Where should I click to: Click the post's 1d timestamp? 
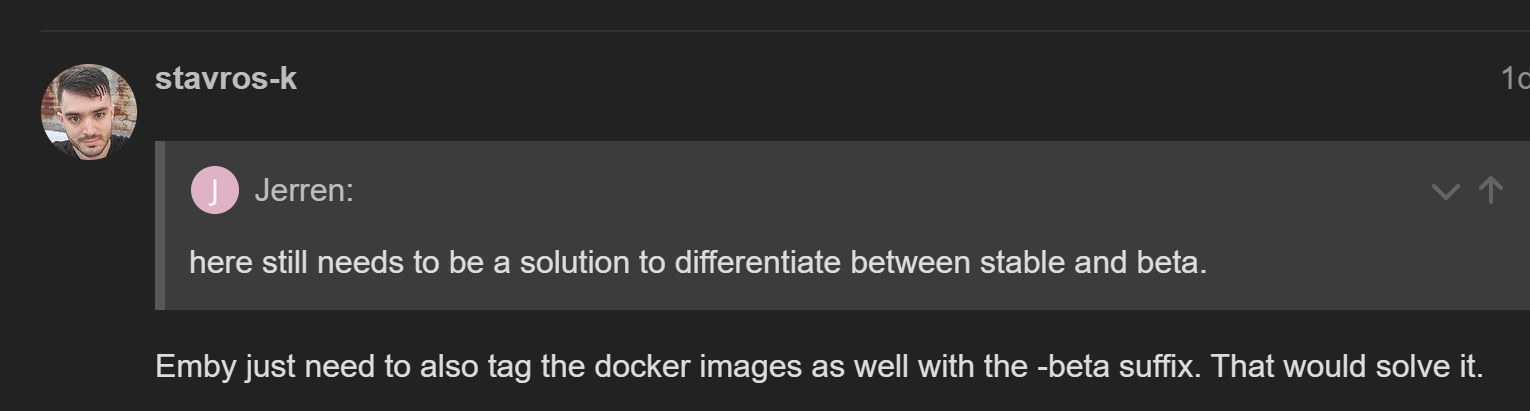point(1514,79)
